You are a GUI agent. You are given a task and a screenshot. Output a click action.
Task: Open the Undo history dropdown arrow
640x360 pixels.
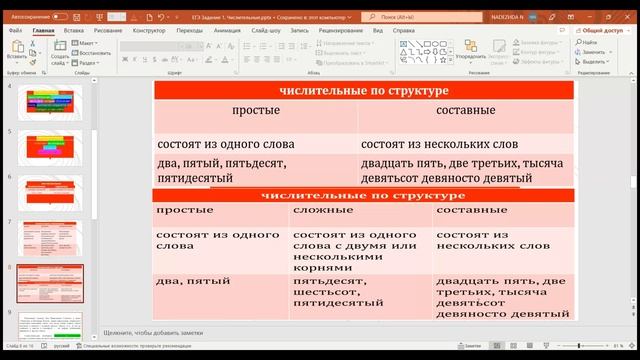pos(168,17)
